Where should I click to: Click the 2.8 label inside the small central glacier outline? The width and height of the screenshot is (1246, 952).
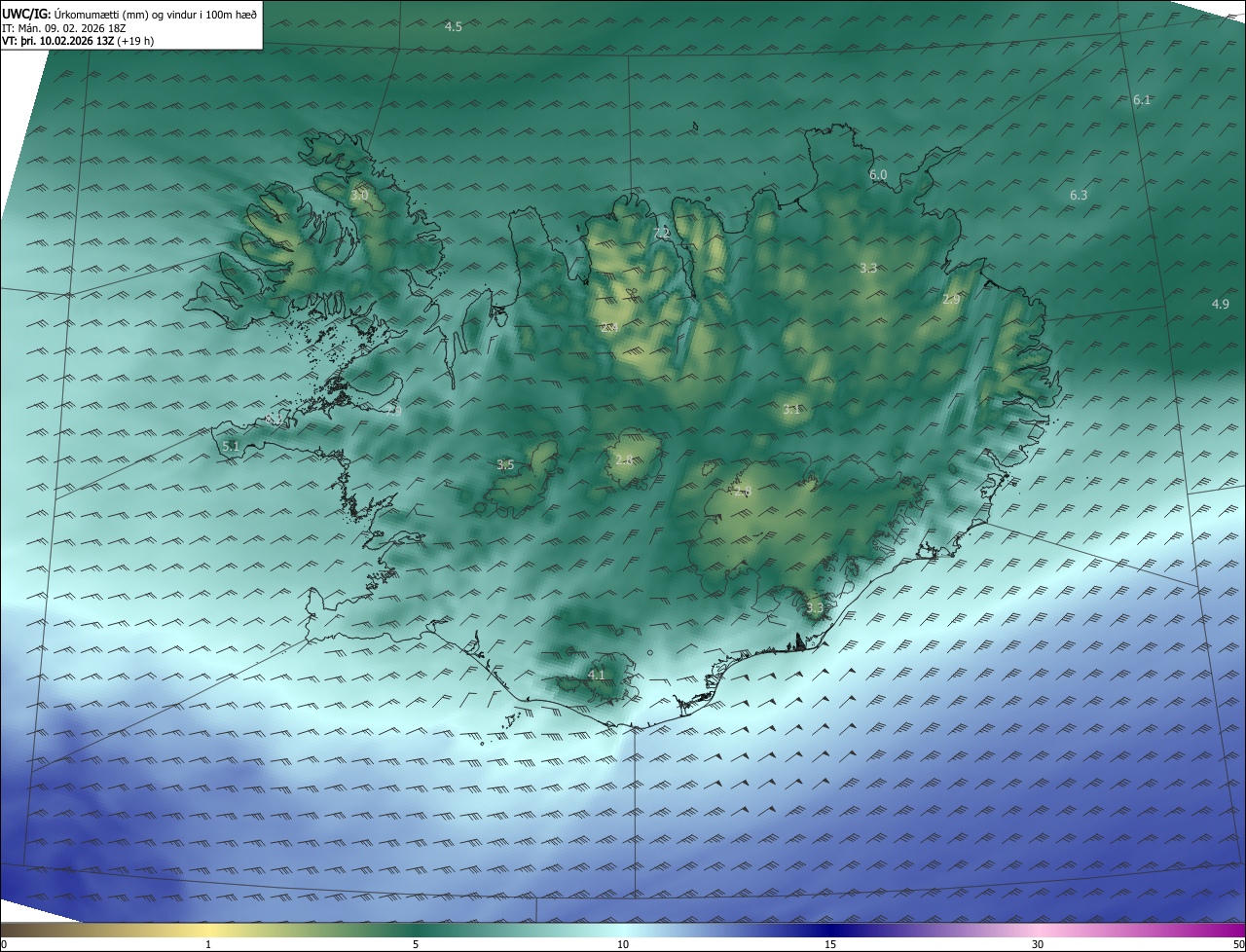(x=624, y=459)
